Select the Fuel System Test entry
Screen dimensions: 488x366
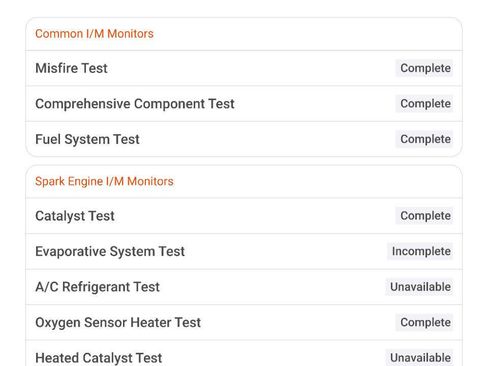click(x=244, y=139)
